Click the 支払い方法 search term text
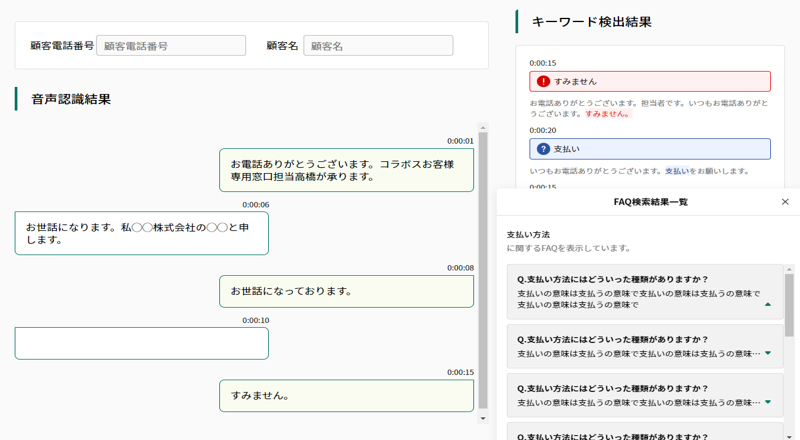 [x=528, y=235]
